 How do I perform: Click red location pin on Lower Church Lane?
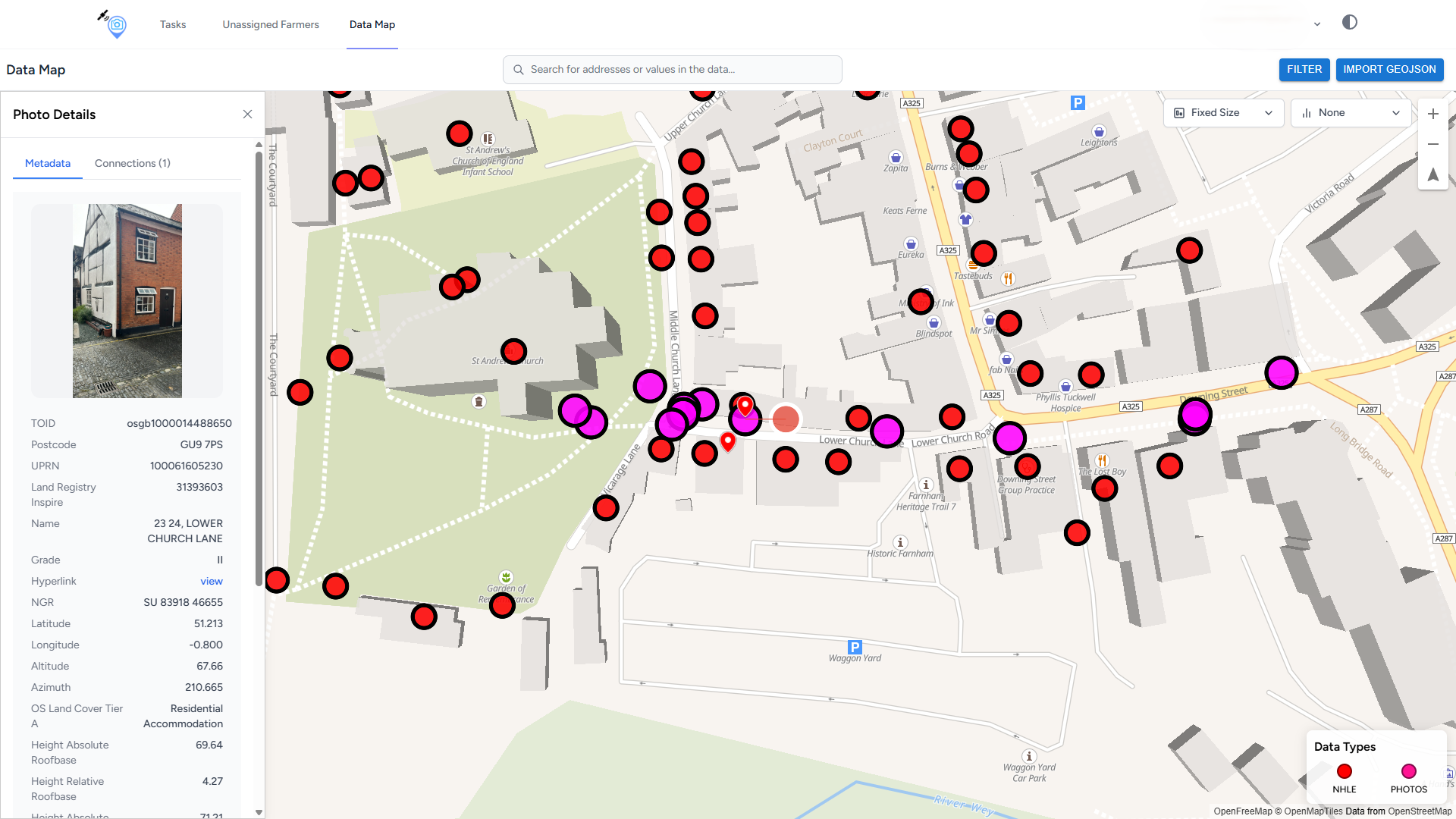click(727, 441)
